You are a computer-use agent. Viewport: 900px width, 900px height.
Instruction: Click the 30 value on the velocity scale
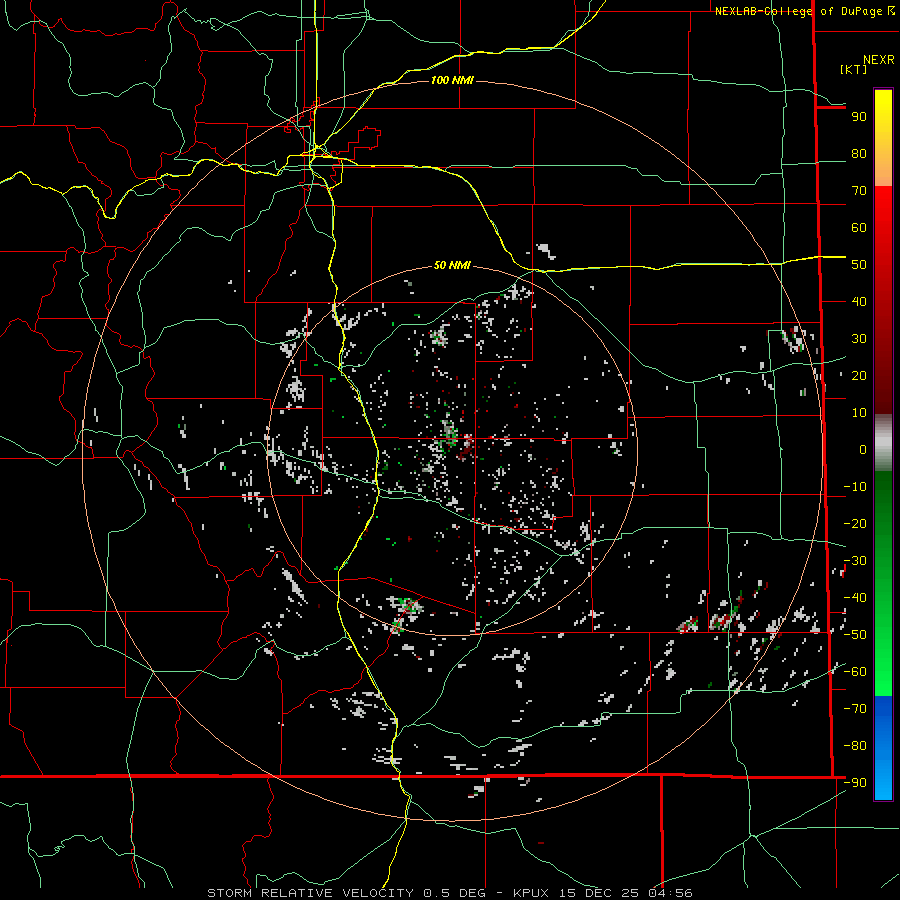pos(859,339)
